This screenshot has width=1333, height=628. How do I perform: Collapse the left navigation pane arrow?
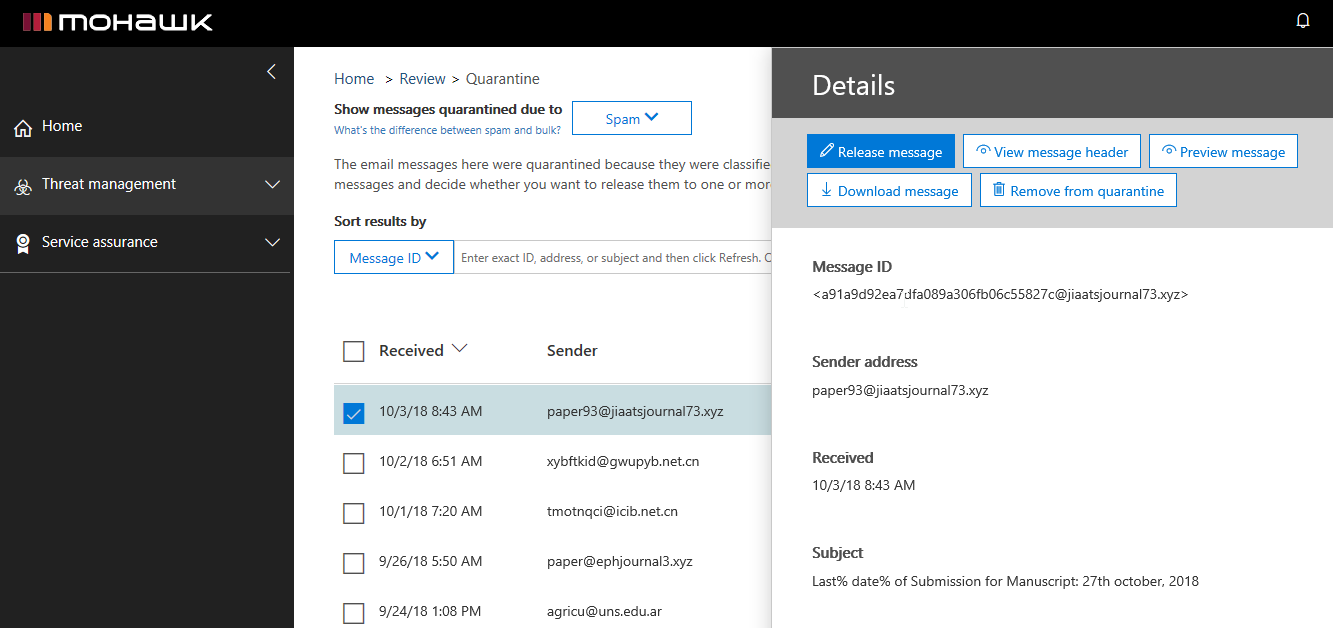pyautogui.click(x=271, y=72)
